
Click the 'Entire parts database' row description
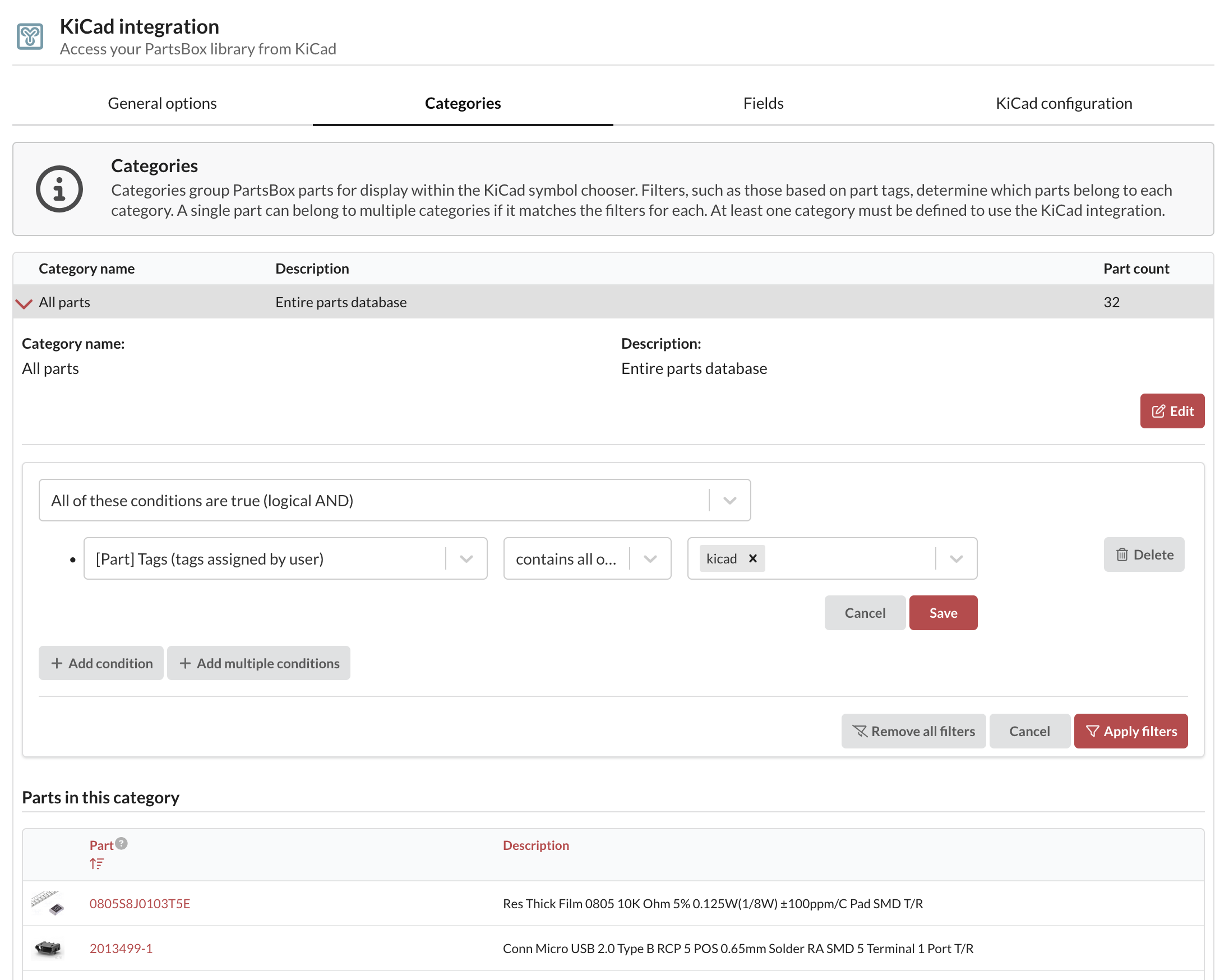click(x=341, y=302)
